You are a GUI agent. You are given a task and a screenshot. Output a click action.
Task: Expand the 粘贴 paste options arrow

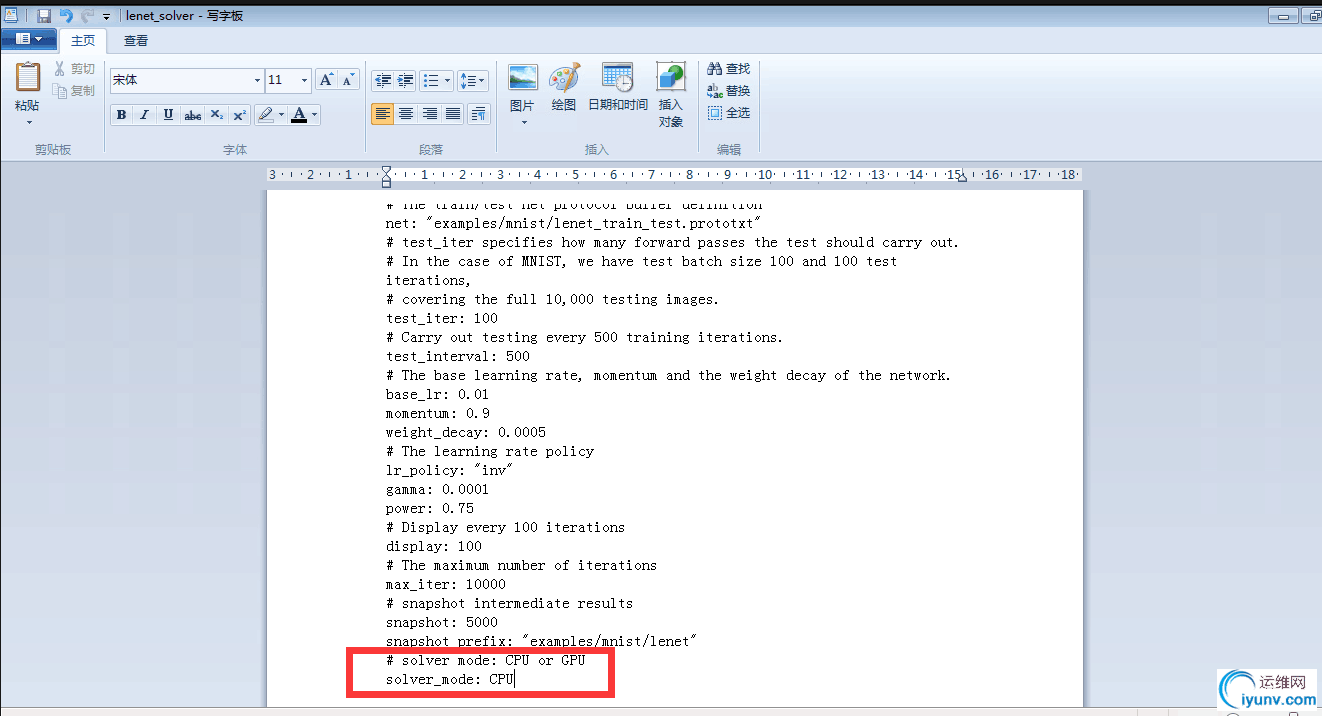28,122
